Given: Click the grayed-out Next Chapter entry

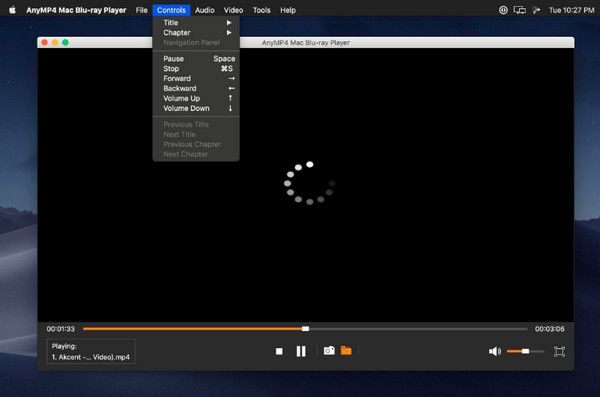Looking at the screenshot, I should tap(196, 154).
